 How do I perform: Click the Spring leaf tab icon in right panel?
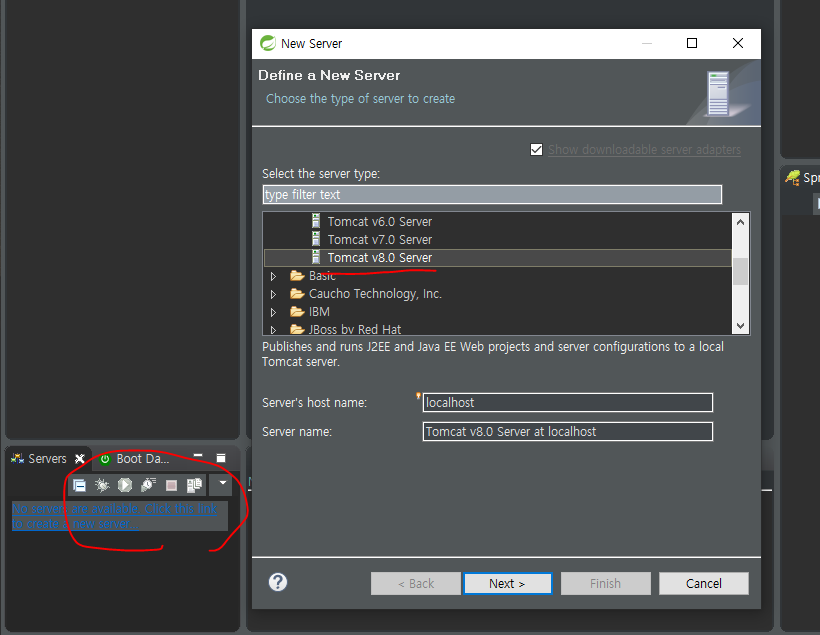[x=793, y=178]
